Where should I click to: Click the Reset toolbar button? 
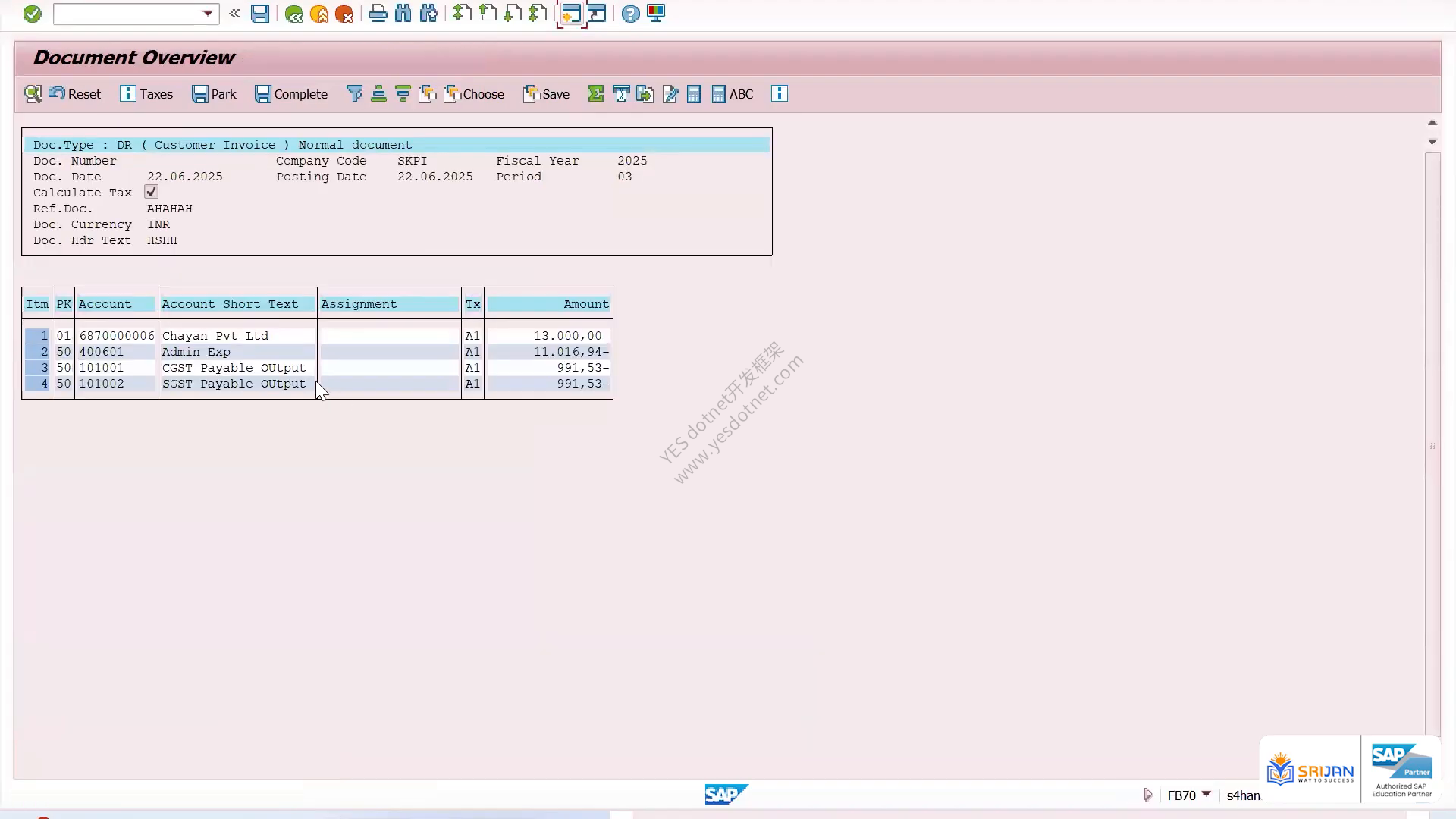pos(74,94)
